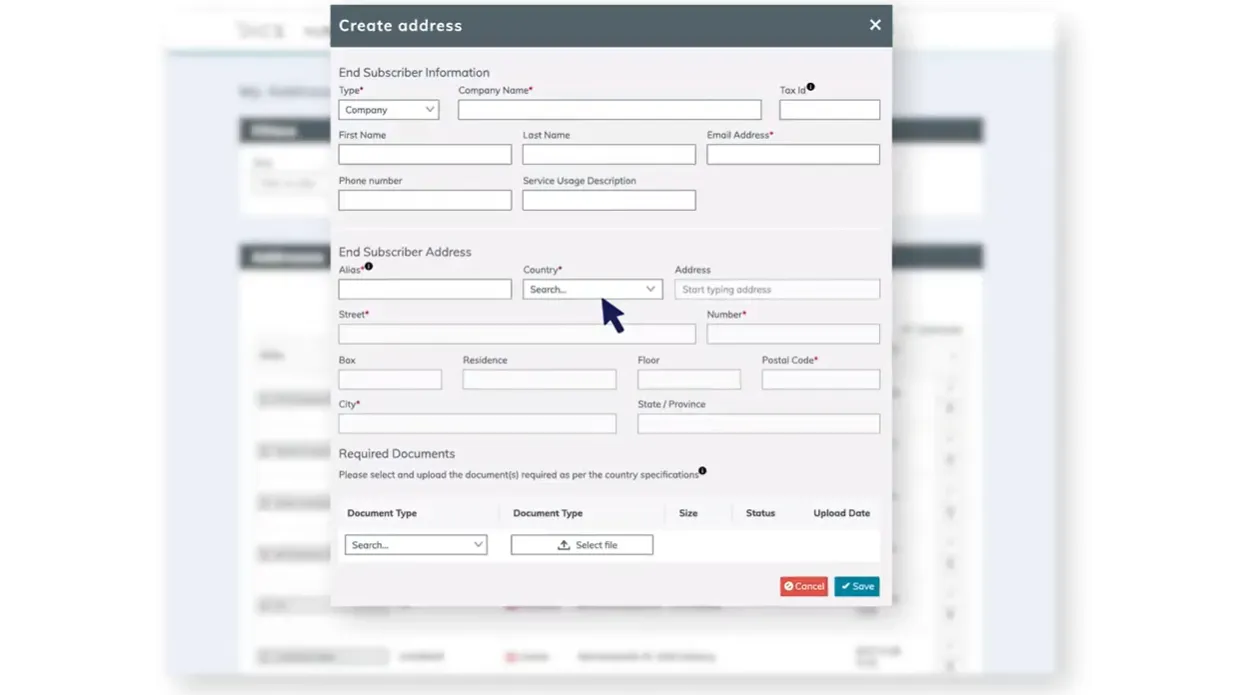Viewport: 1247px width, 695px height.
Task: Open the country specifications info icon
Action: coord(703,470)
